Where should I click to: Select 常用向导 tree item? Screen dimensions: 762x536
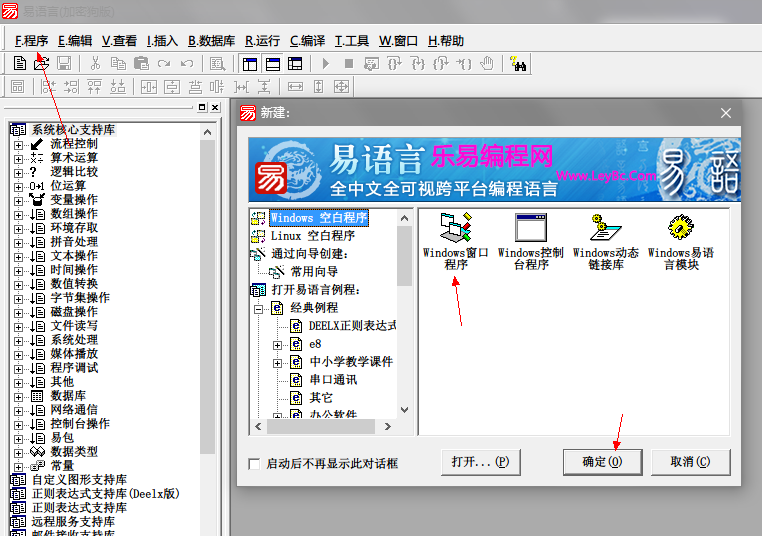tap(314, 272)
